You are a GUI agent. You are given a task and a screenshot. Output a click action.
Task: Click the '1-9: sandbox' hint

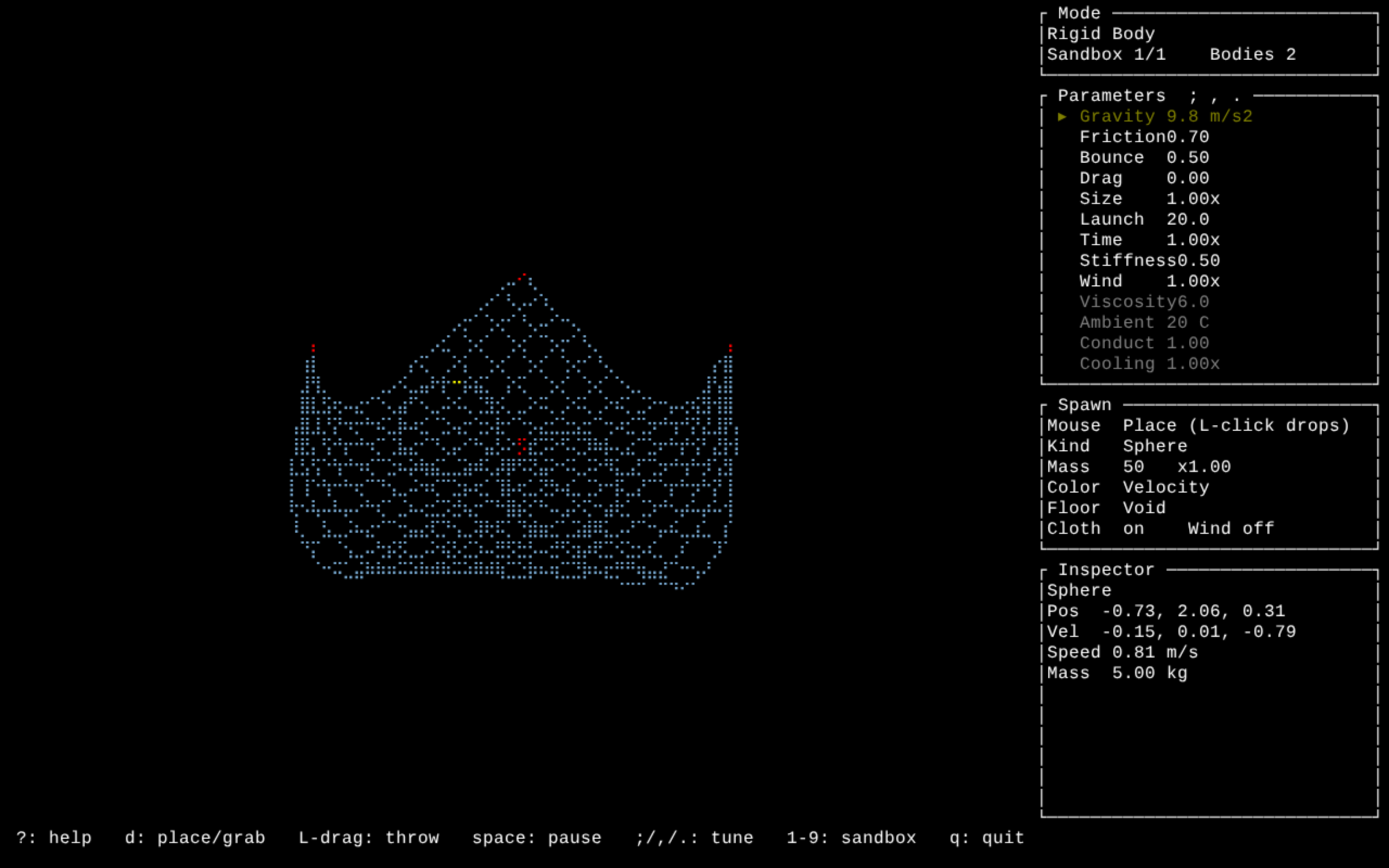851,838
